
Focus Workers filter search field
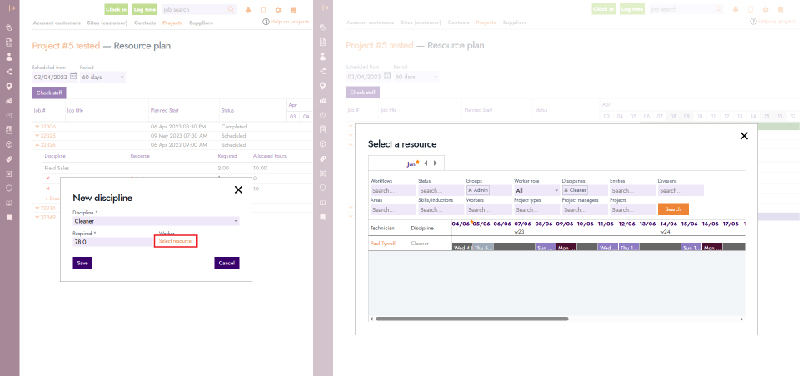pyautogui.click(x=488, y=210)
